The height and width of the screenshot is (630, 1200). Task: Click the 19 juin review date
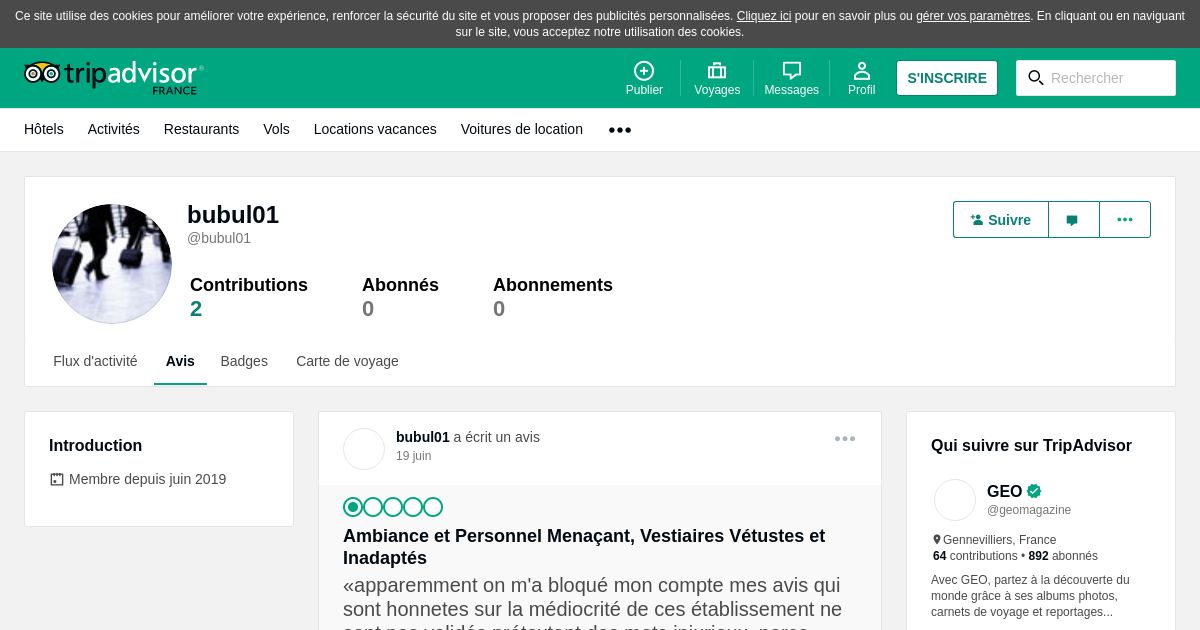click(x=414, y=456)
